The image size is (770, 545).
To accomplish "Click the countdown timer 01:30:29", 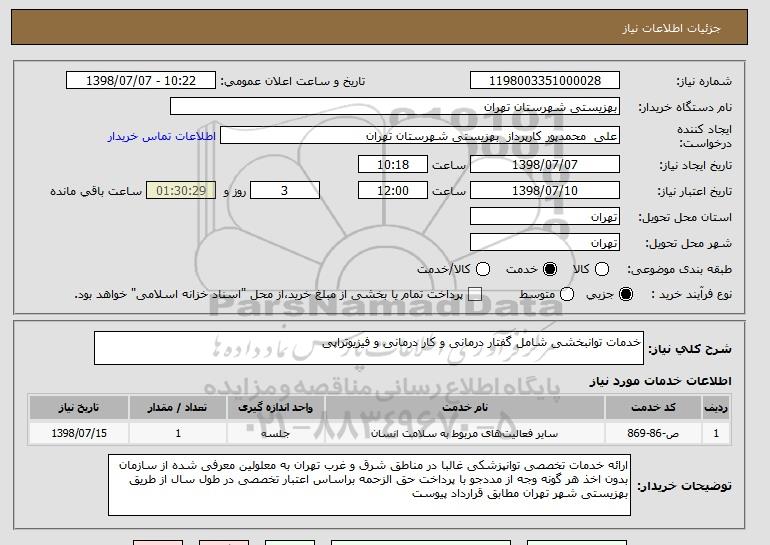I will click(x=181, y=191).
